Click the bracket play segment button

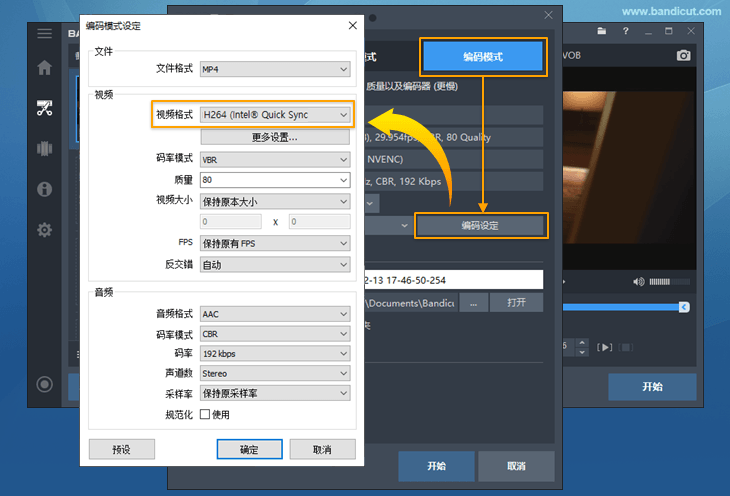pyautogui.click(x=604, y=347)
